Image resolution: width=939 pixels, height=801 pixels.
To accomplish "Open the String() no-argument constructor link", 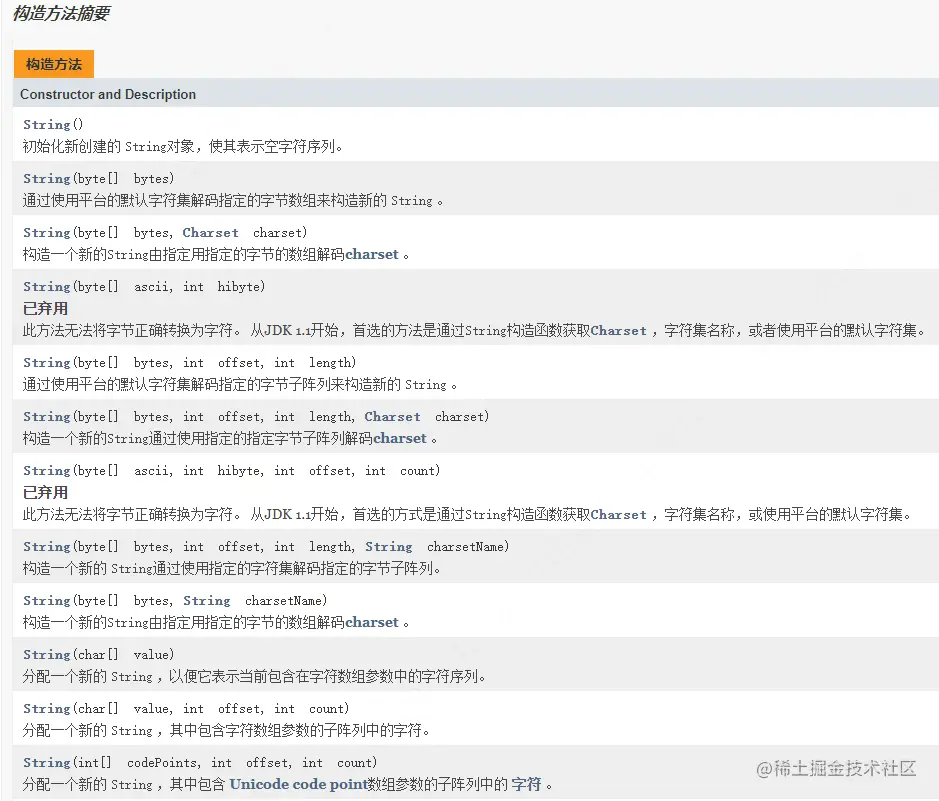I will coord(44,124).
